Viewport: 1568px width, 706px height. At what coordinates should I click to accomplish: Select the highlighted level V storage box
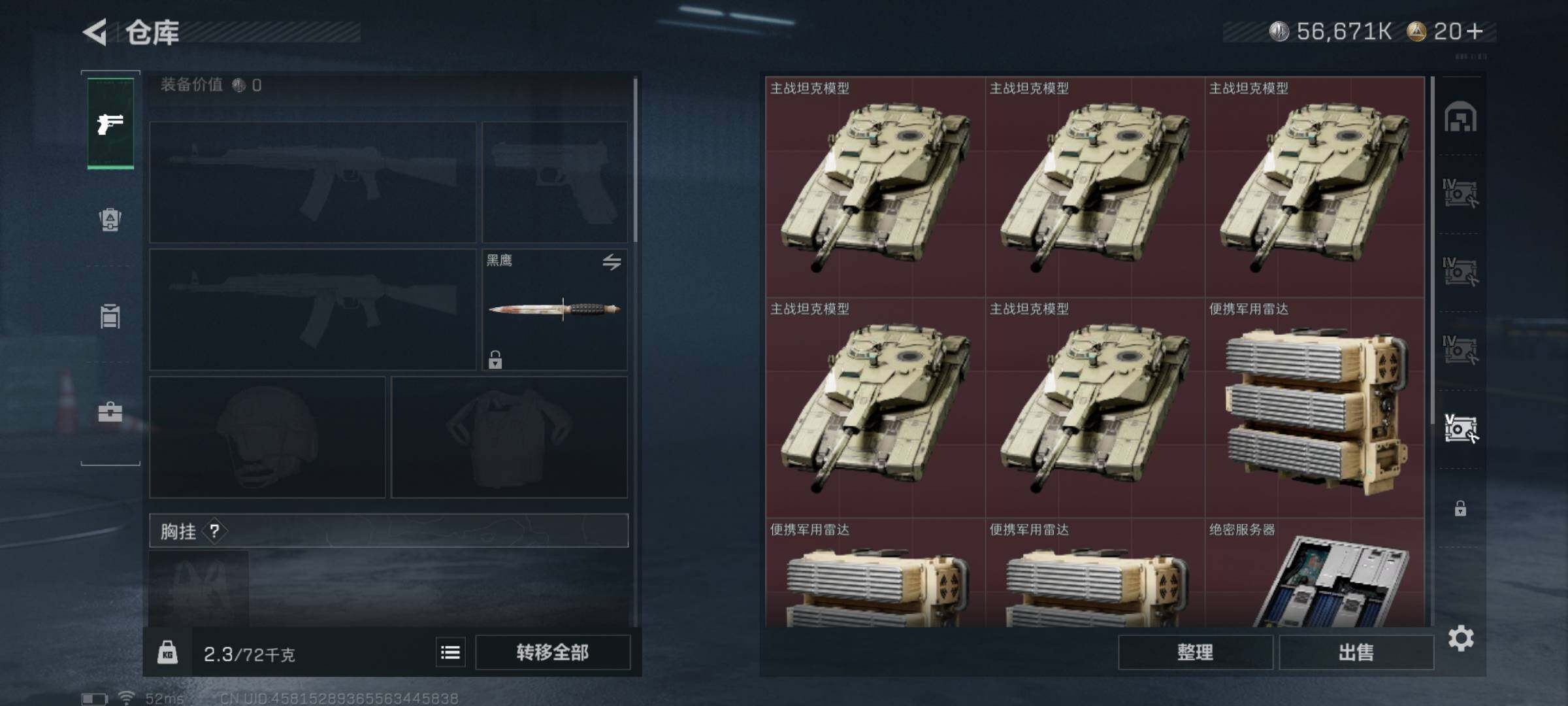click(1461, 429)
